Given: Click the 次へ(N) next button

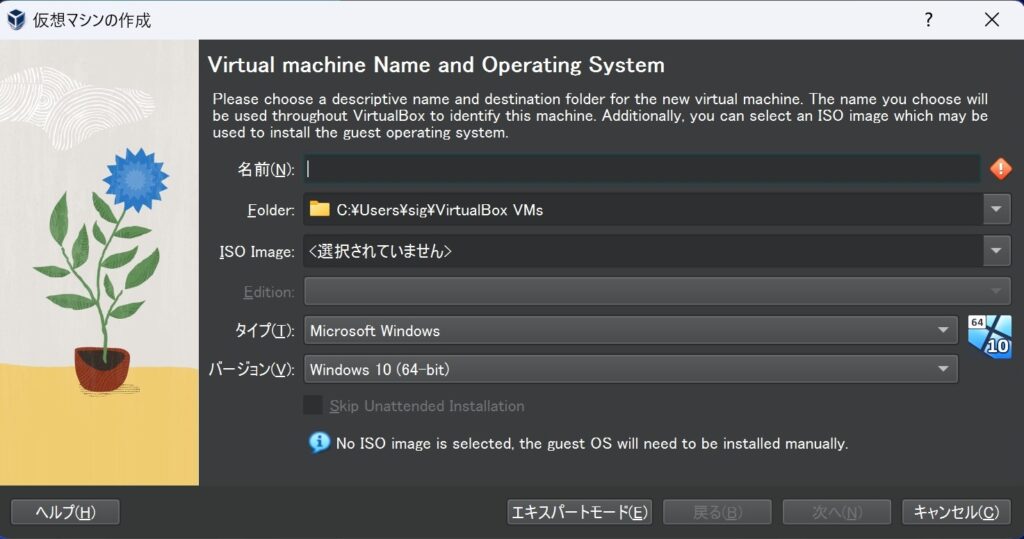Looking at the screenshot, I should pos(837,512).
